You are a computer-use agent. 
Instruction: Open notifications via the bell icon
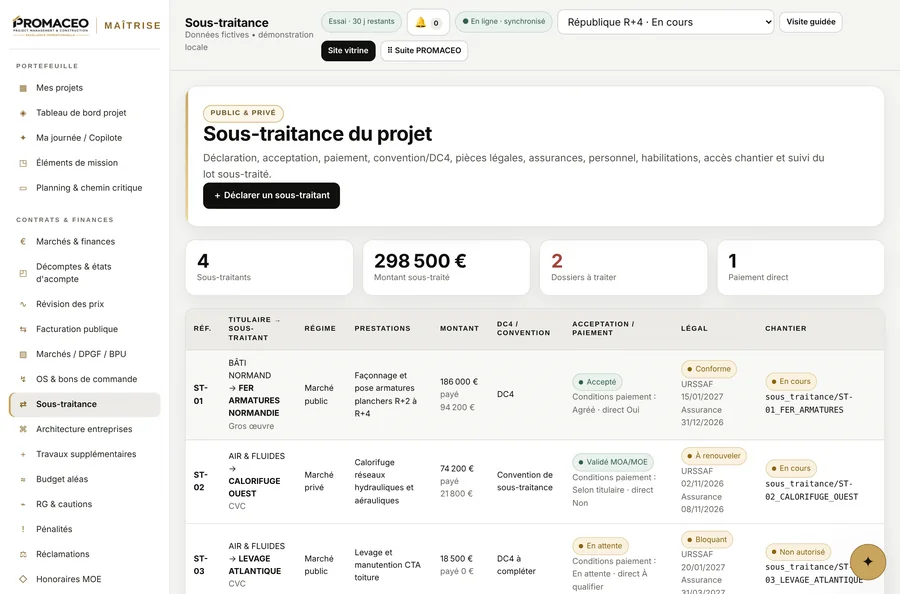click(x=428, y=22)
